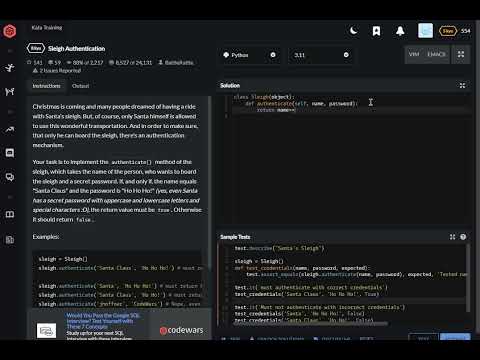The image size is (480, 360).
Task: Click the codewars logo in the ad
Action: 181,330
